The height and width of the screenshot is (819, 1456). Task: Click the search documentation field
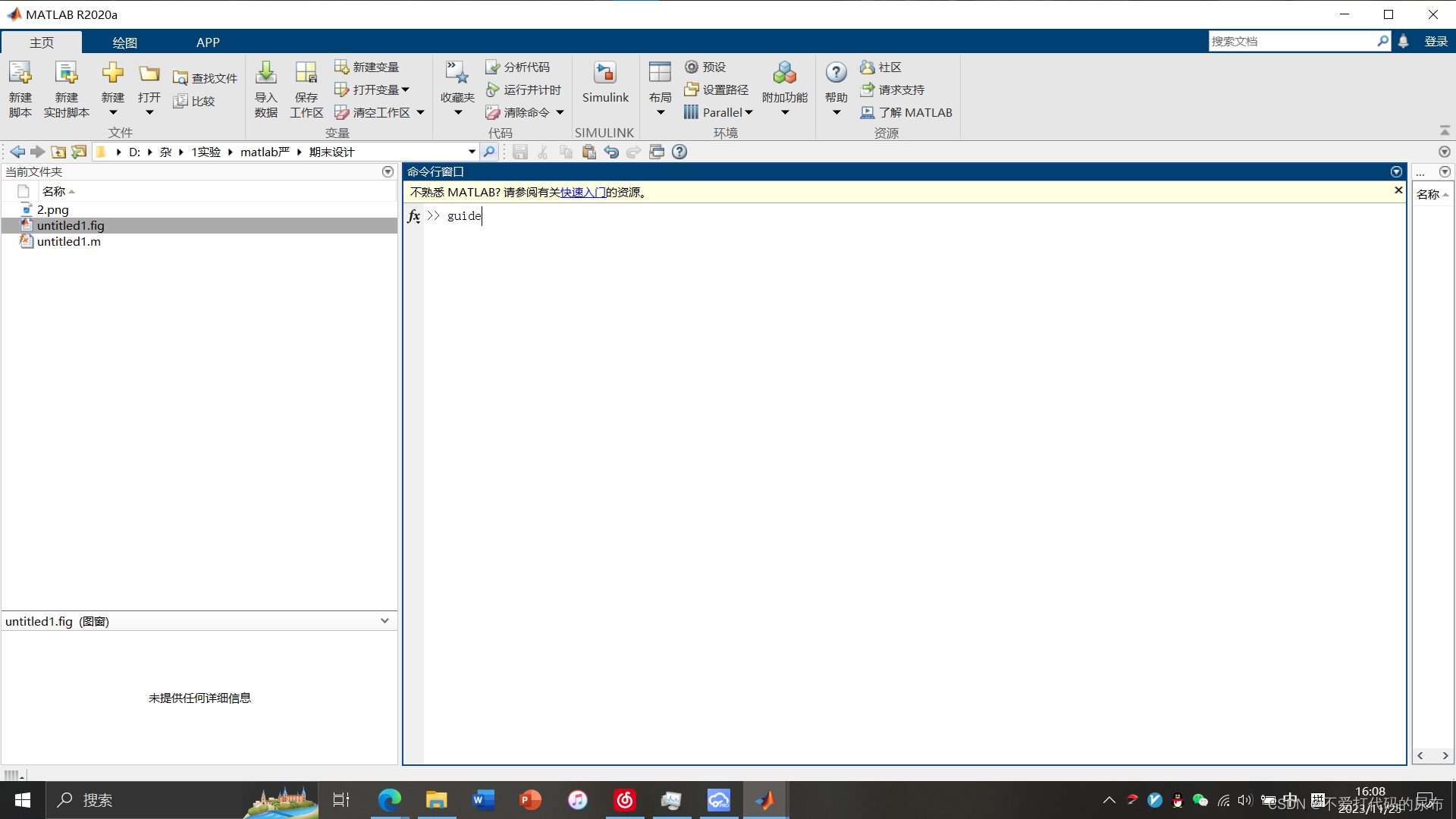1292,41
